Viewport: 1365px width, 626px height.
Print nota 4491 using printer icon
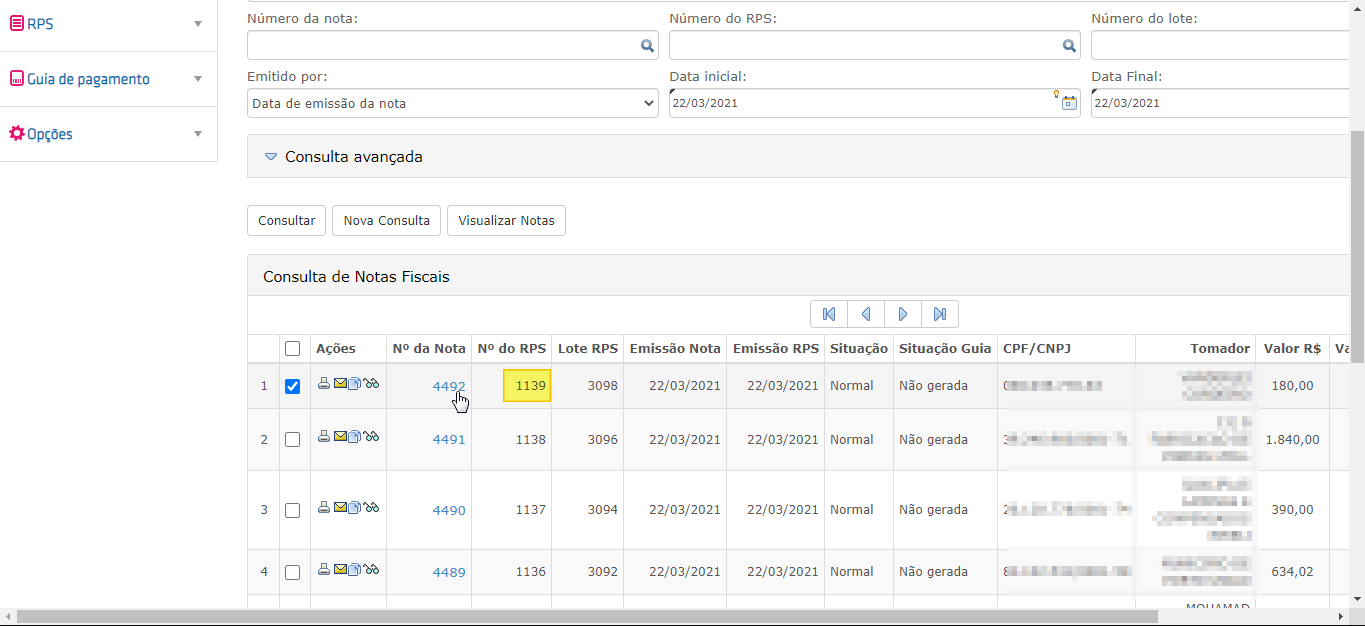pyautogui.click(x=323, y=436)
